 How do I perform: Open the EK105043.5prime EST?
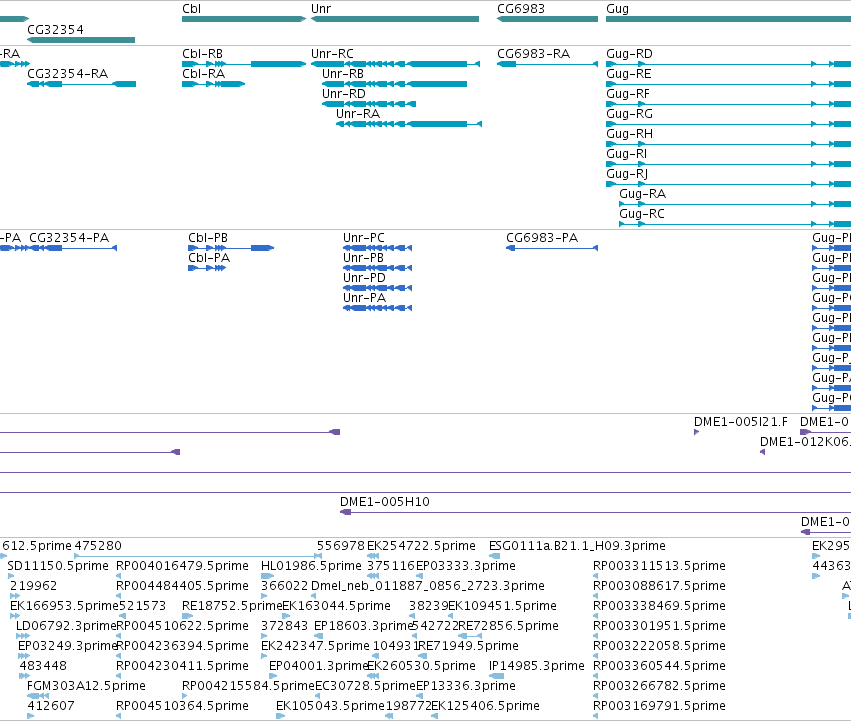(x=281, y=716)
